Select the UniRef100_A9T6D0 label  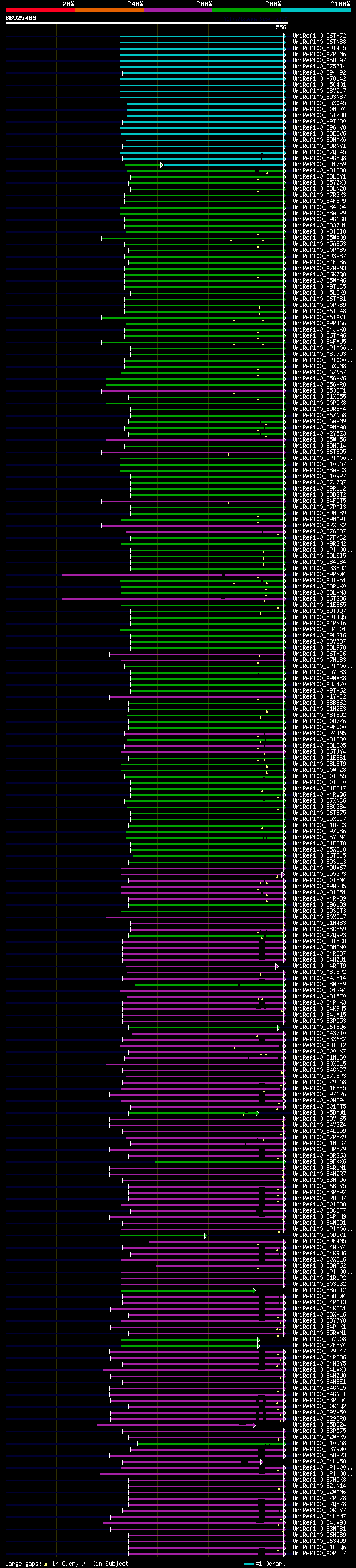coord(319,122)
